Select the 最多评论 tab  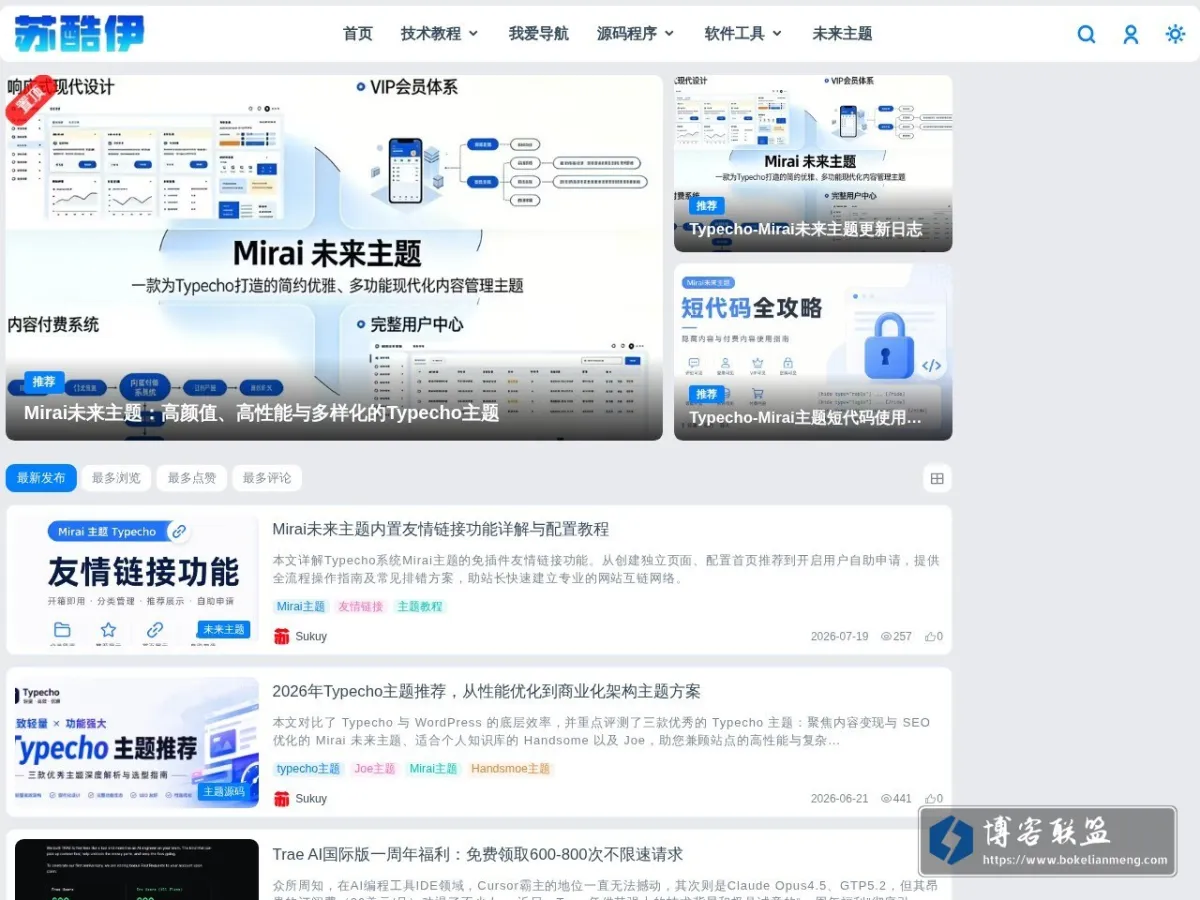pos(267,478)
